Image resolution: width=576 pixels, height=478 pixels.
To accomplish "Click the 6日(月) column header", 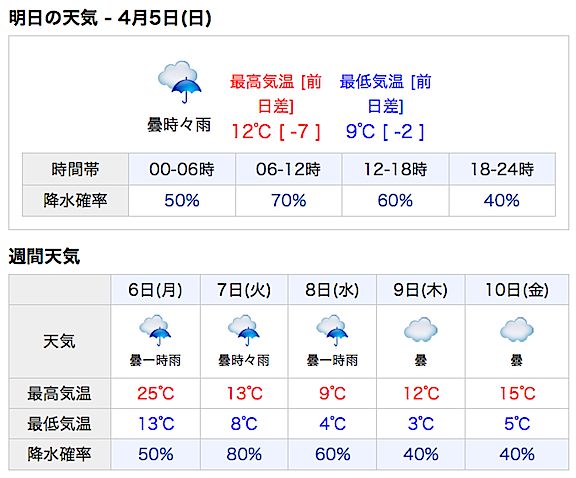I will pos(155,290).
